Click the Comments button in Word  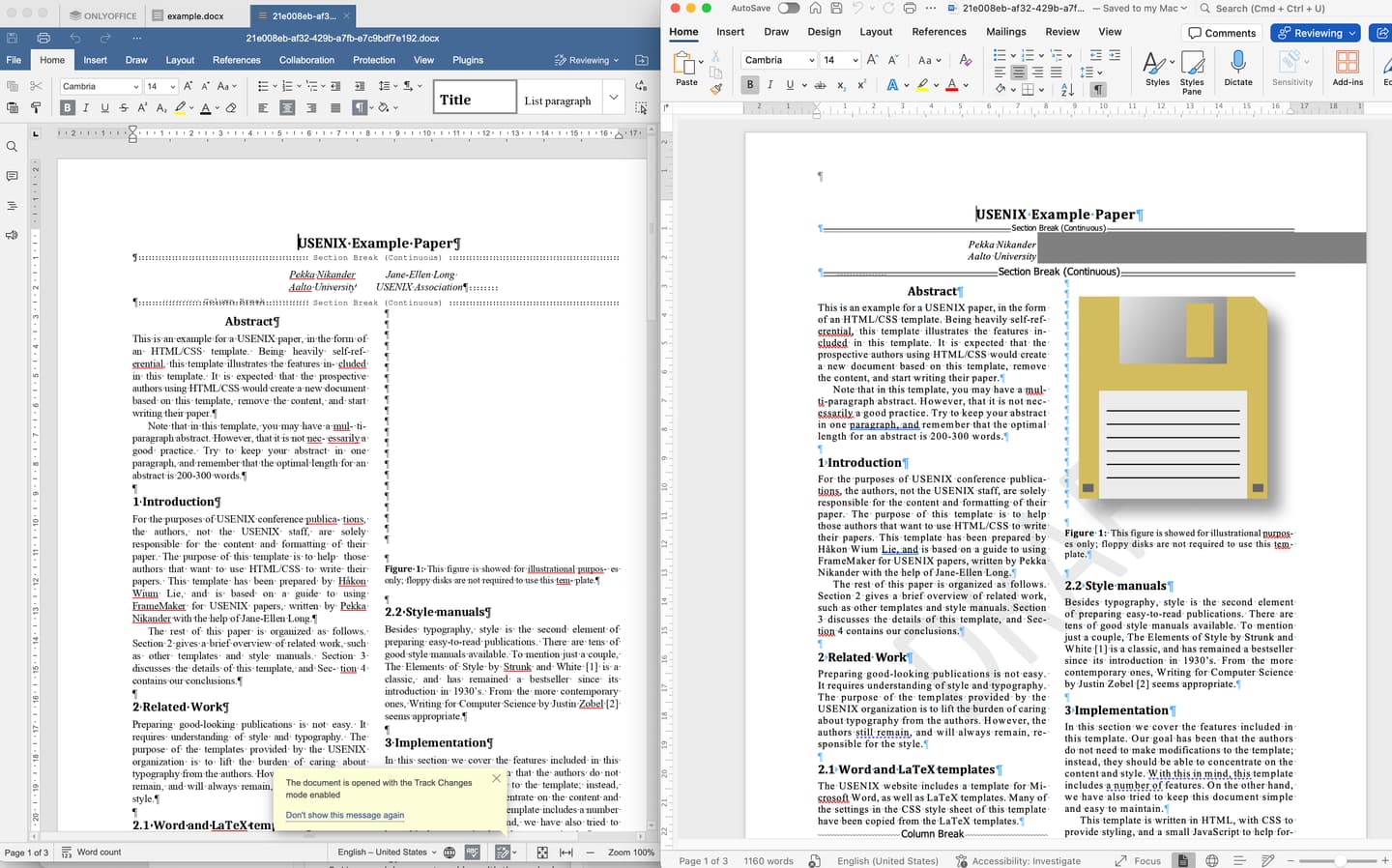coord(1222,33)
